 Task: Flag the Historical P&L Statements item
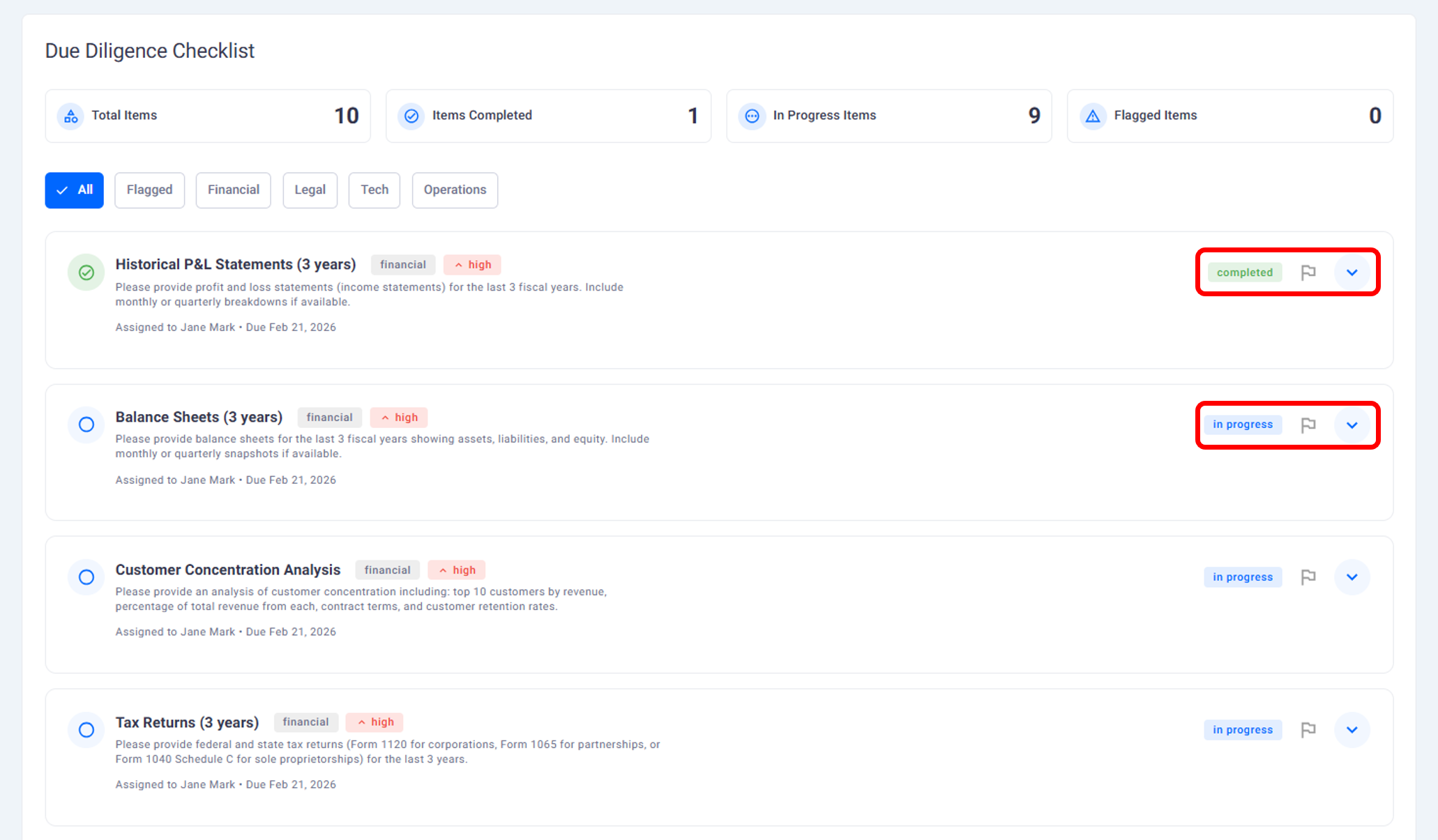[1308, 273]
